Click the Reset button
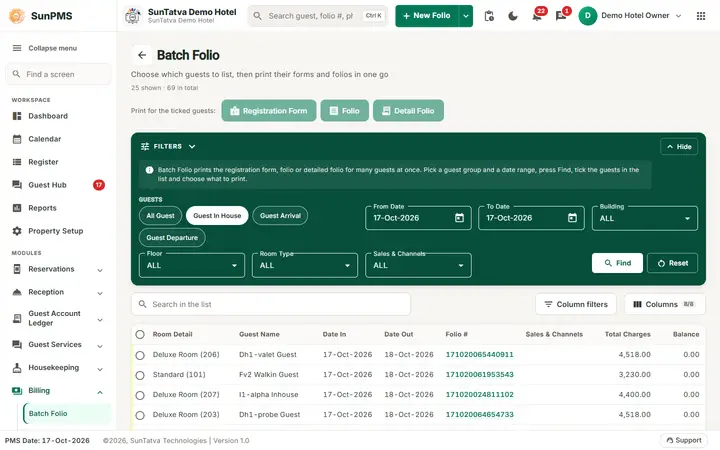Viewport: 720px width, 450px height. (x=672, y=263)
